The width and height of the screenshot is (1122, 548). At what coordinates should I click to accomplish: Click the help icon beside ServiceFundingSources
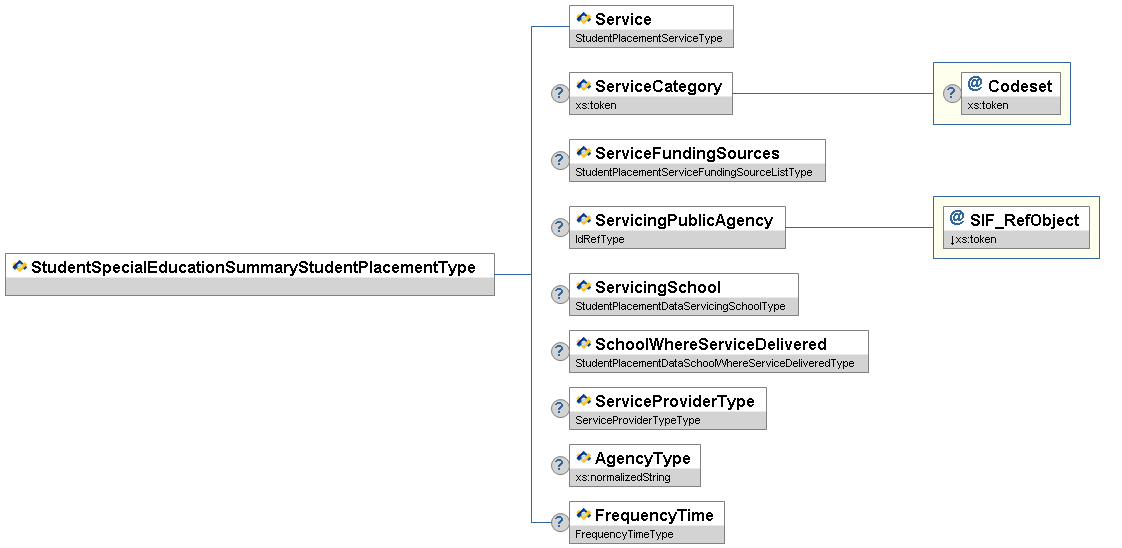560,161
